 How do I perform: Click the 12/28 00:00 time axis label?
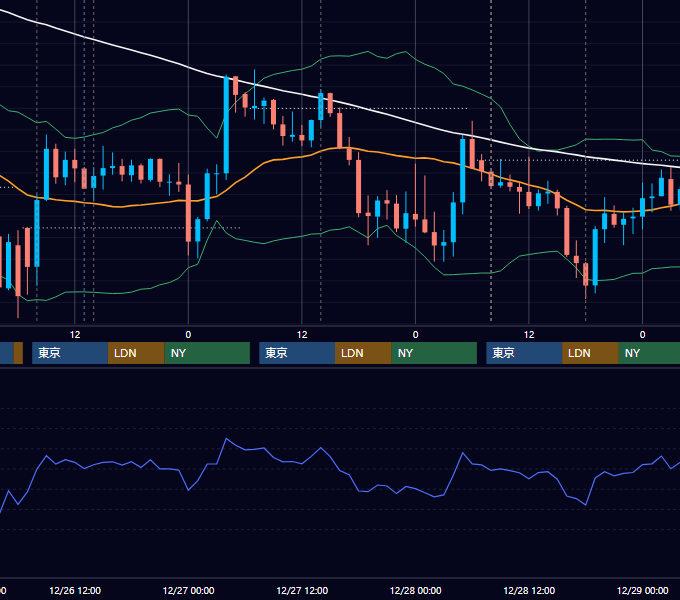[x=415, y=590]
